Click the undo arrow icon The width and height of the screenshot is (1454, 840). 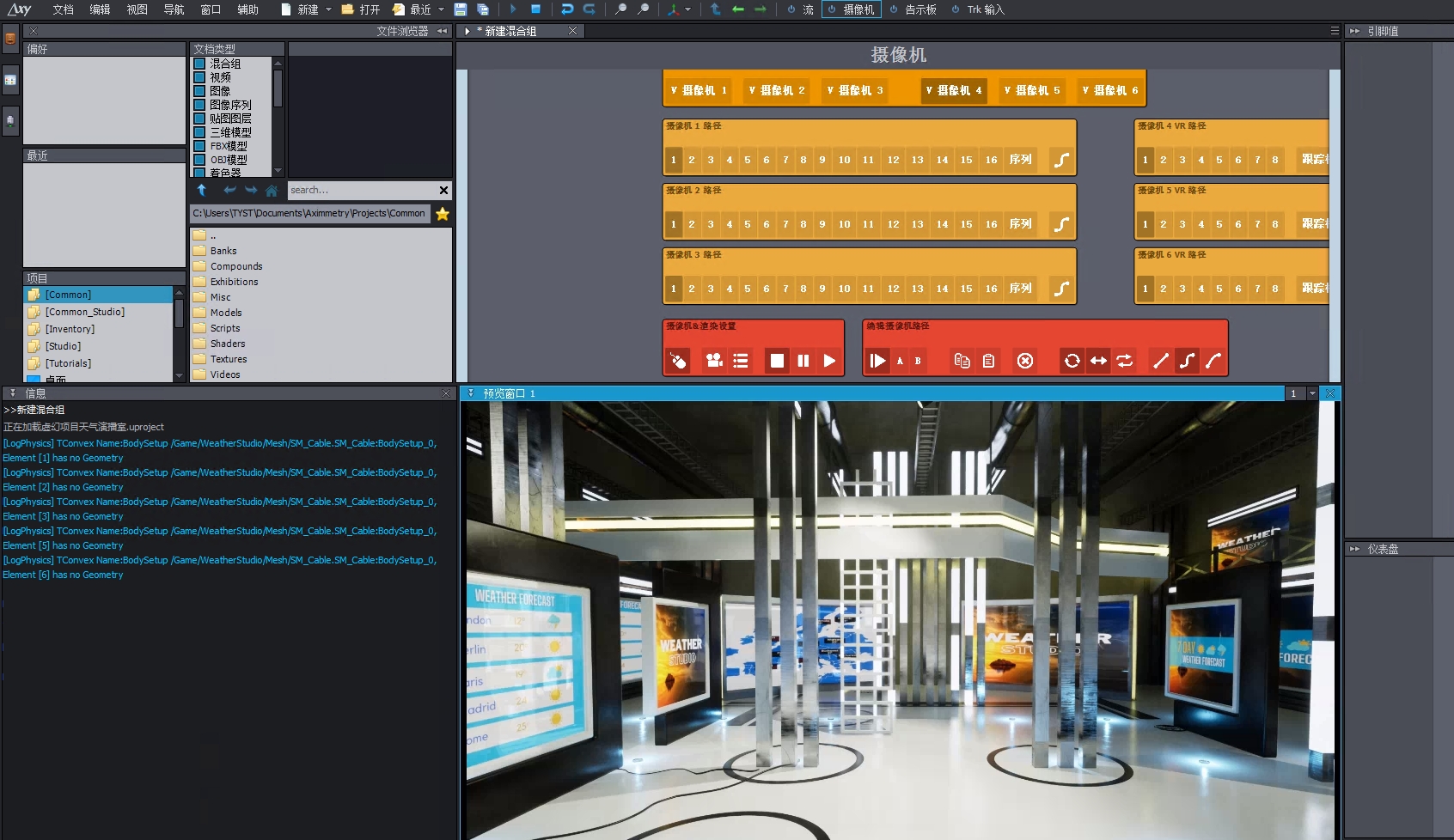tap(567, 9)
